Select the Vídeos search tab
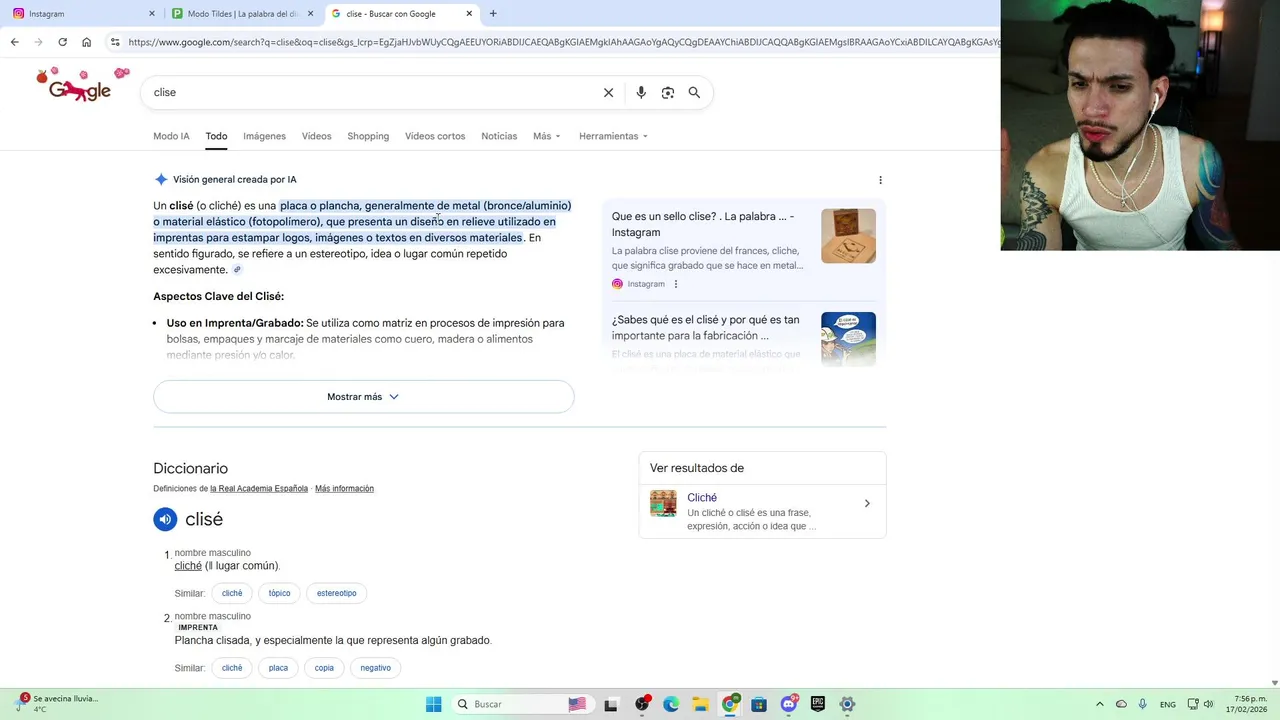This screenshot has height=720, width=1280. tap(316, 136)
